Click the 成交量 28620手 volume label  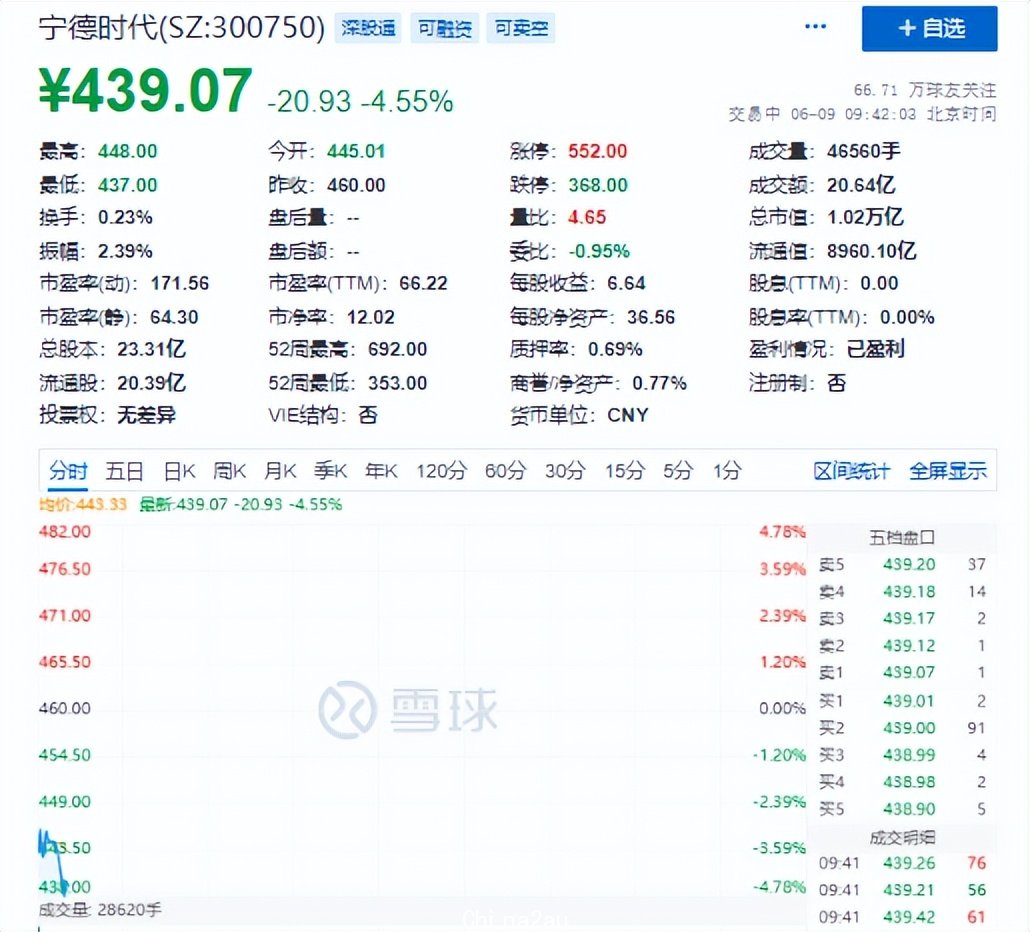pos(99,910)
